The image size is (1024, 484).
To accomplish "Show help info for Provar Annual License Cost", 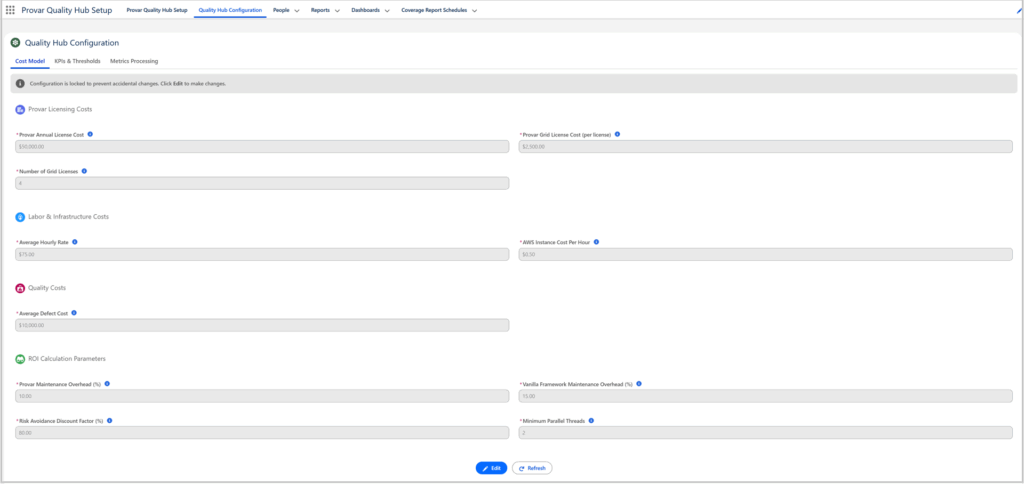I will 90,134.
